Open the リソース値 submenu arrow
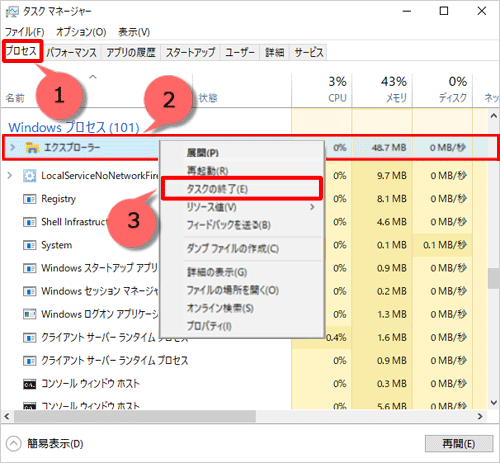The image size is (500, 463). point(312,207)
